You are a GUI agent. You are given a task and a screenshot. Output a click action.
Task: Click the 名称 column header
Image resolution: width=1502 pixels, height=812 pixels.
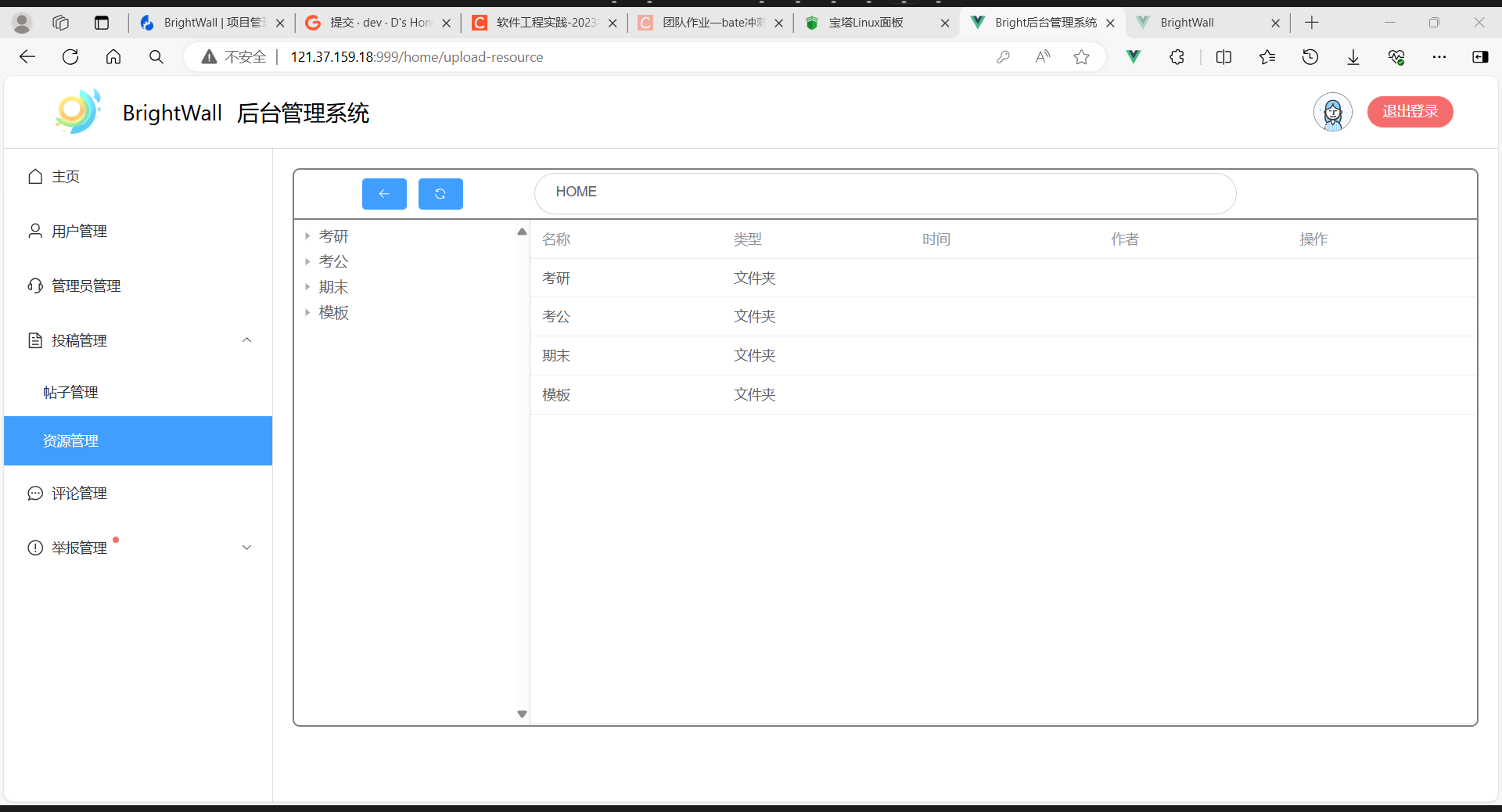pos(556,239)
